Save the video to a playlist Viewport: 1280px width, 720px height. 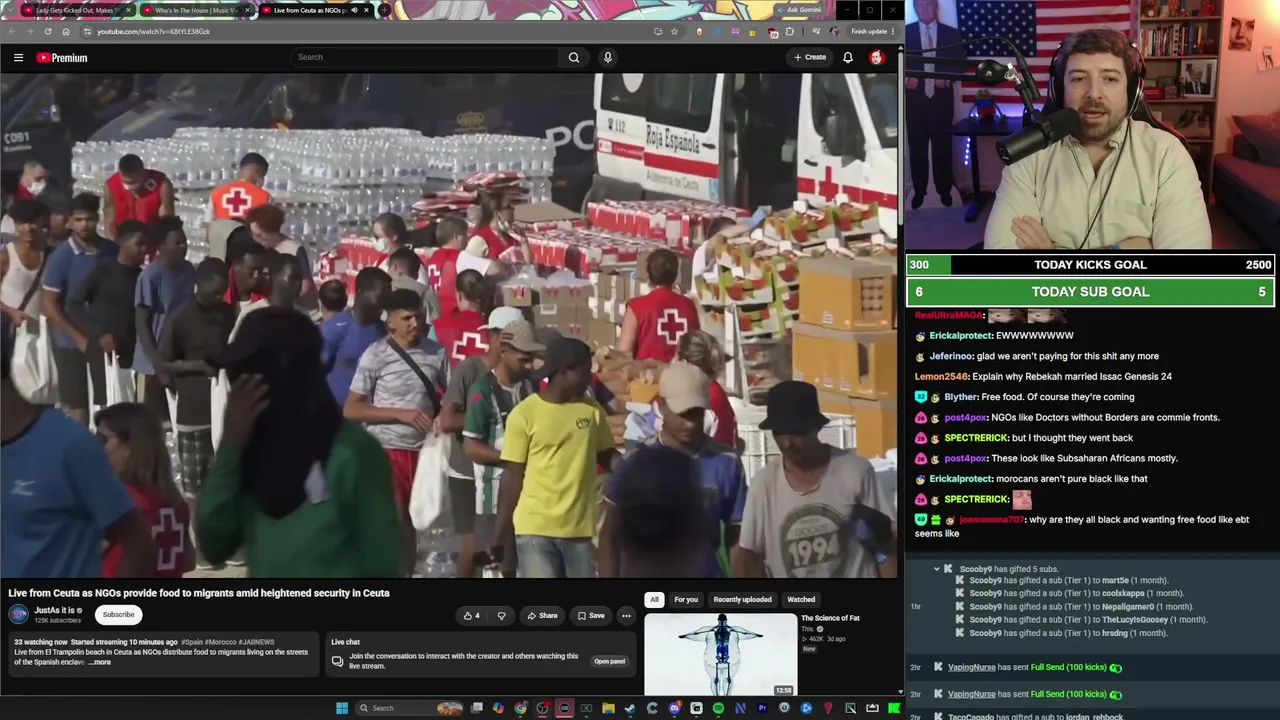[x=591, y=616]
